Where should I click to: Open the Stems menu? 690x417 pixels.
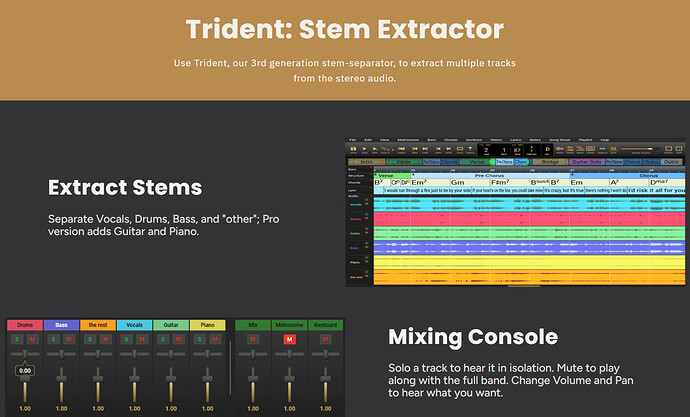496,140
